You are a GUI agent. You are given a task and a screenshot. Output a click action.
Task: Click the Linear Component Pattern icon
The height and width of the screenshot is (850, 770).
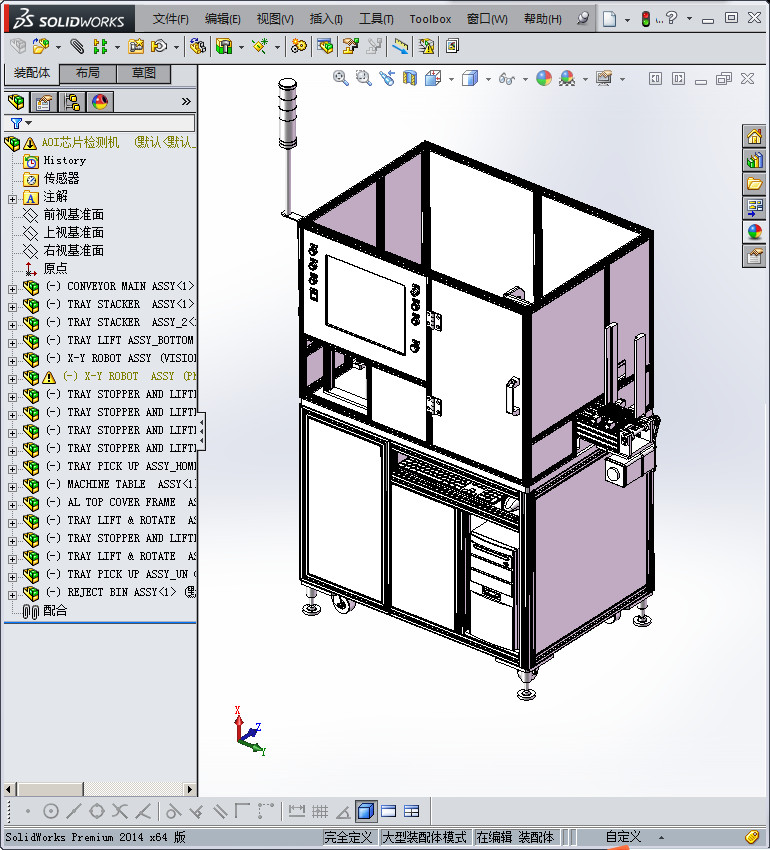[100, 47]
